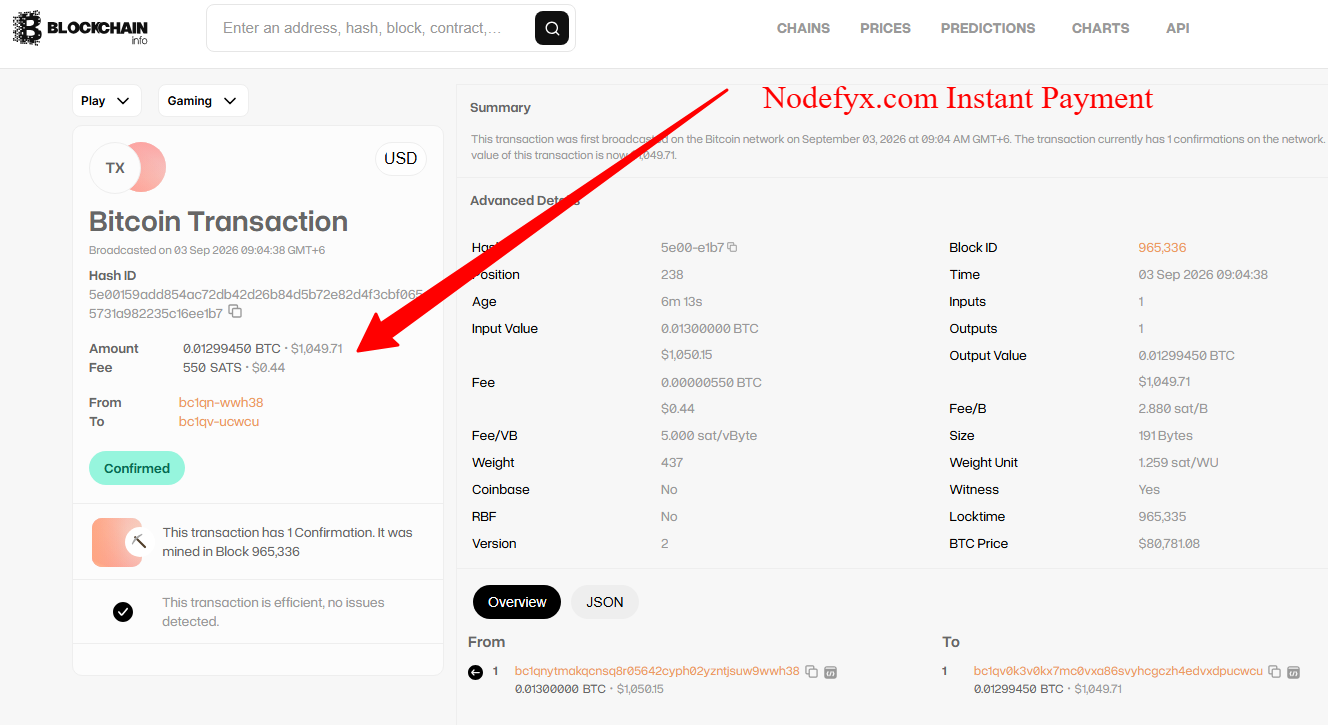Select the Fee/VB value 5.000 sat/vByte
This screenshot has width=1328, height=725.
pos(709,435)
